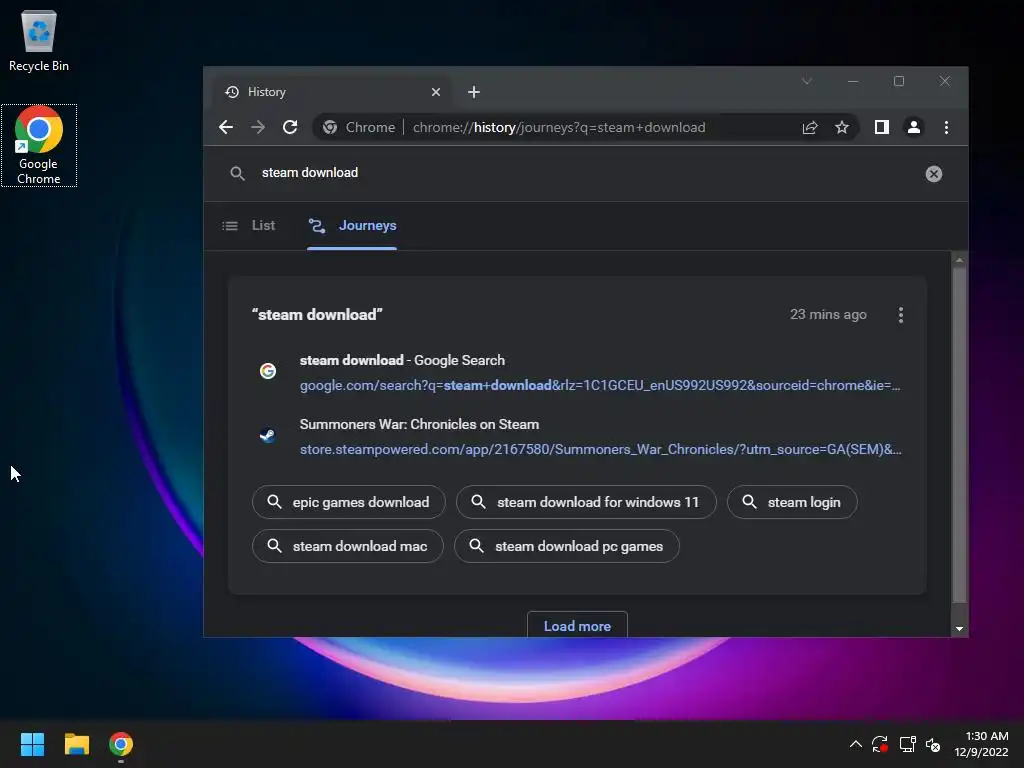Click the update sync tray icon
This screenshot has width=1024, height=768.
point(880,744)
